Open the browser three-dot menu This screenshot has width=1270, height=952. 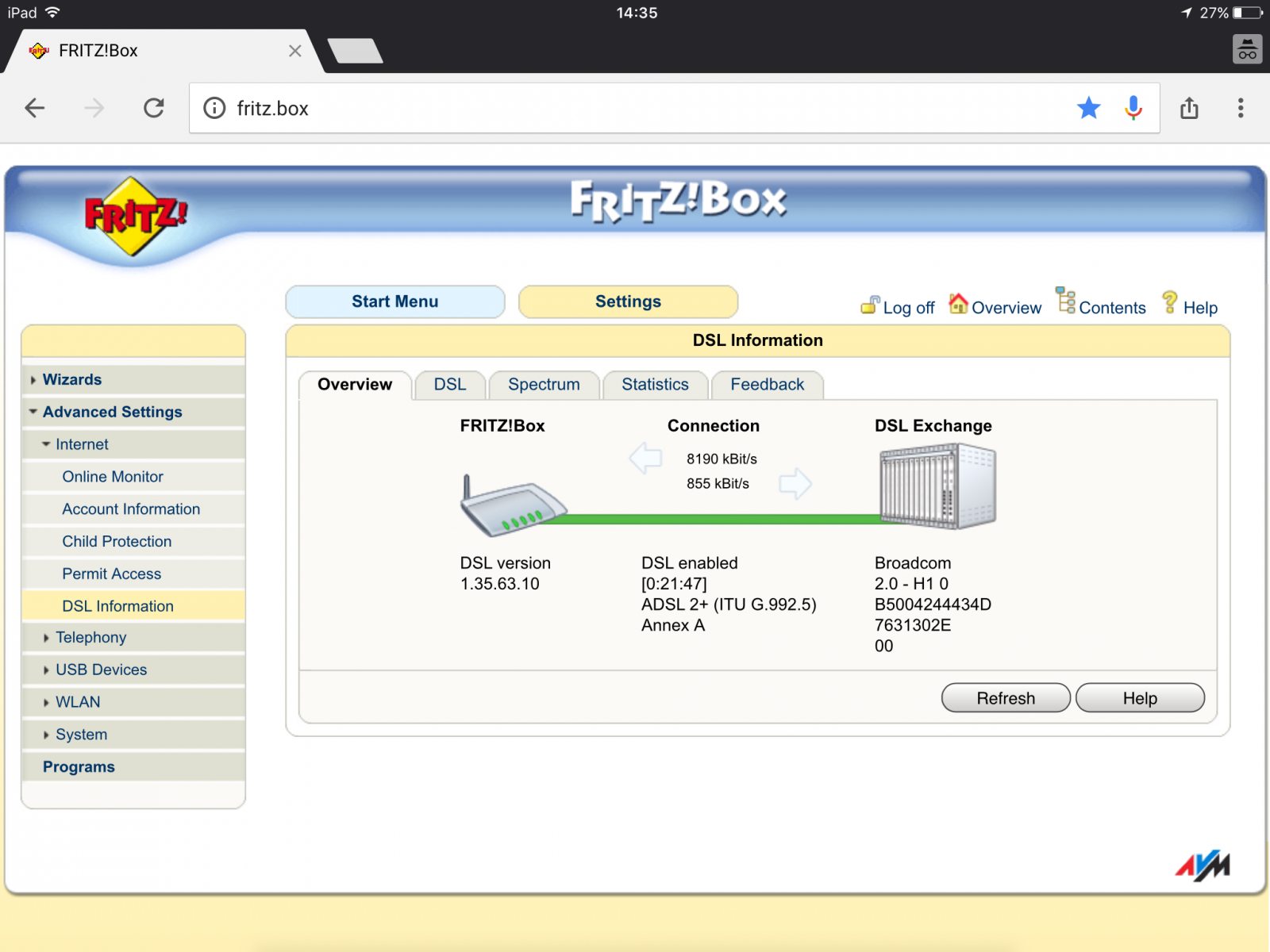click(x=1240, y=108)
